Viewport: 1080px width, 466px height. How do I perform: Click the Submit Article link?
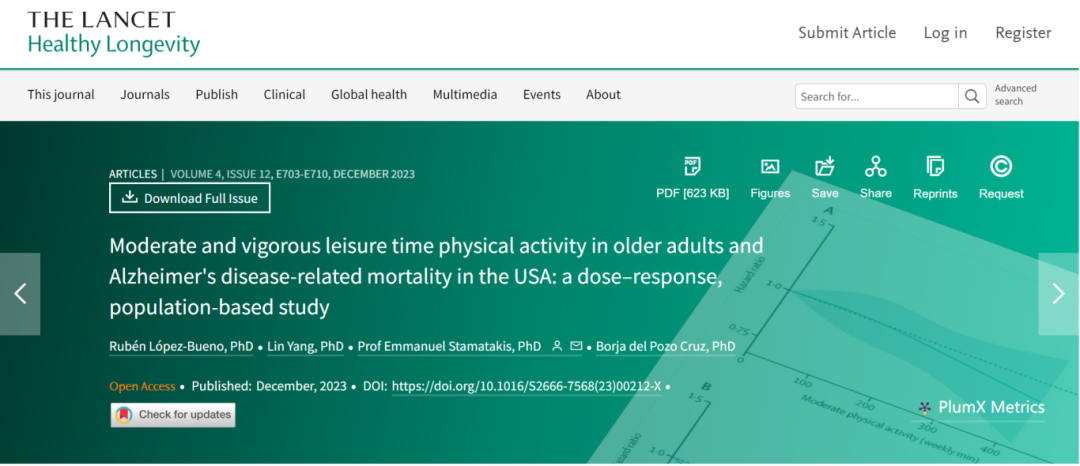pos(847,33)
